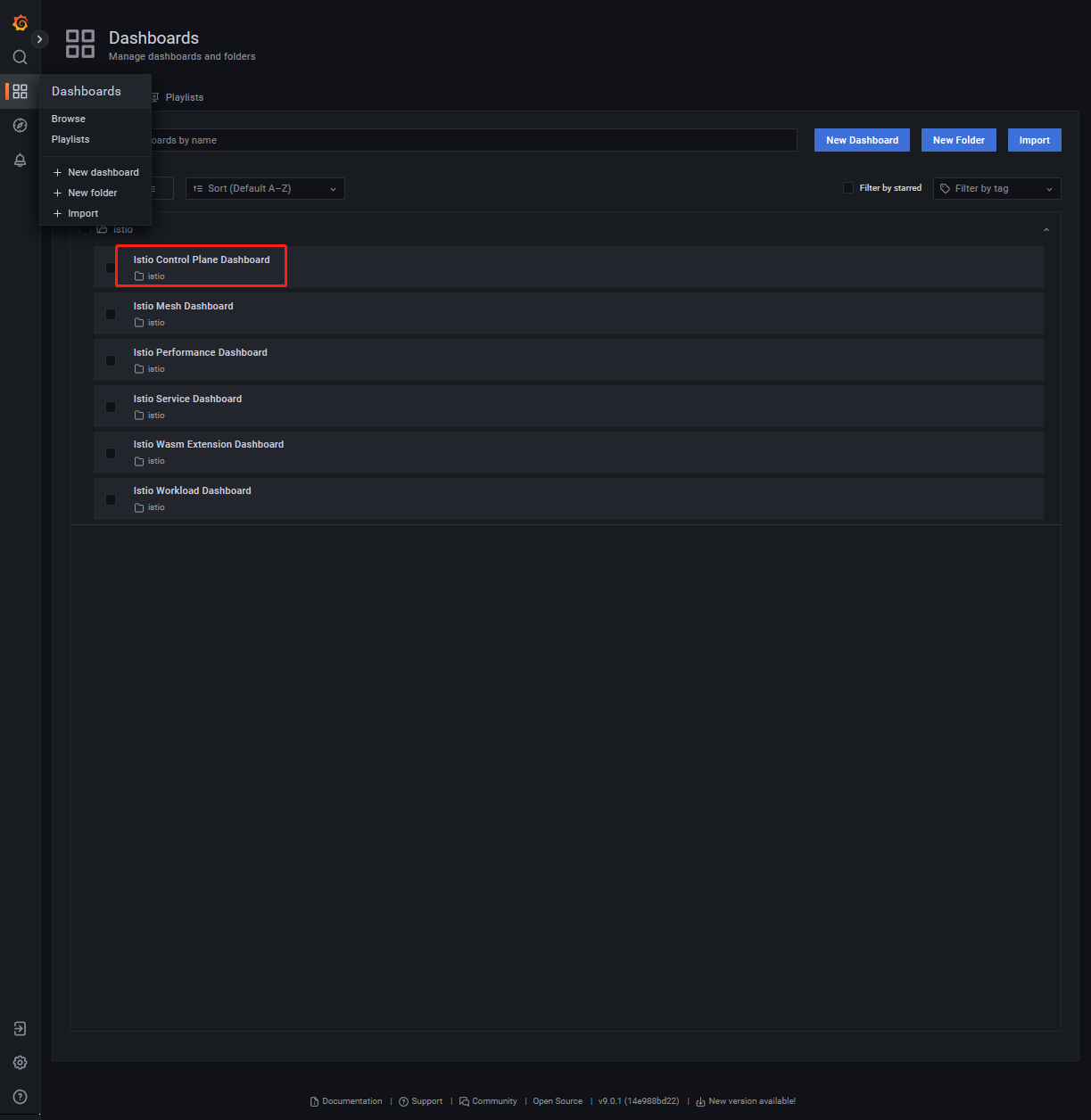Tick checkbox for Istio Control Plane Dashboard

(111, 268)
